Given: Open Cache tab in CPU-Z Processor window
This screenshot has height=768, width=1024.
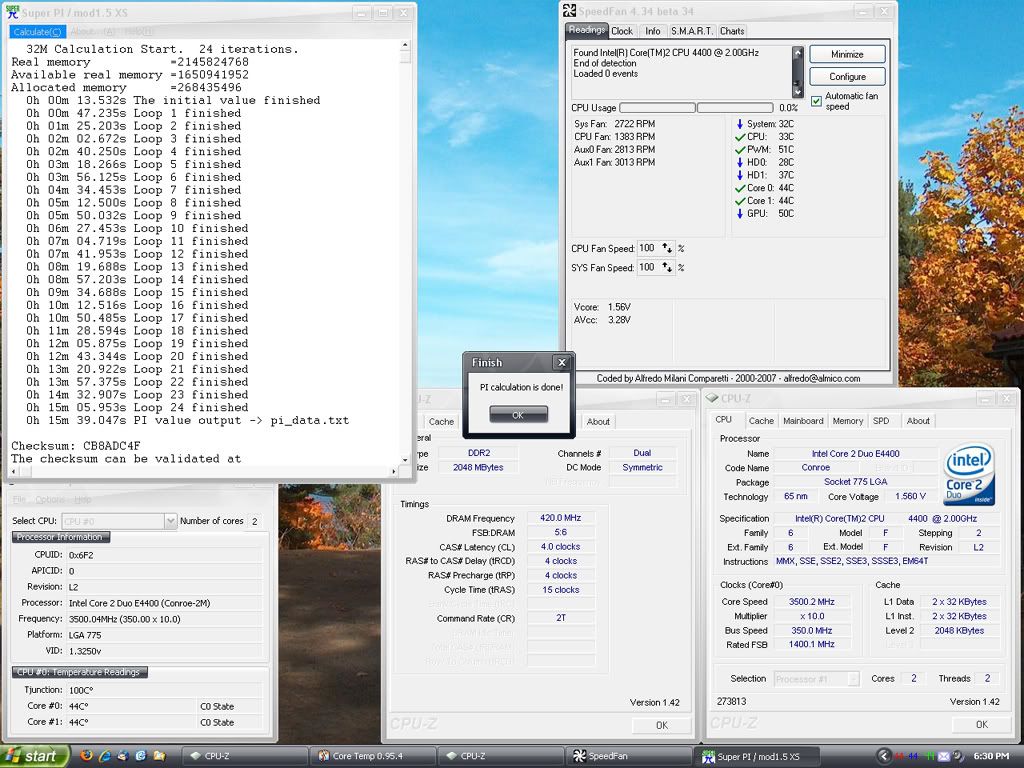Looking at the screenshot, I should pos(761,421).
